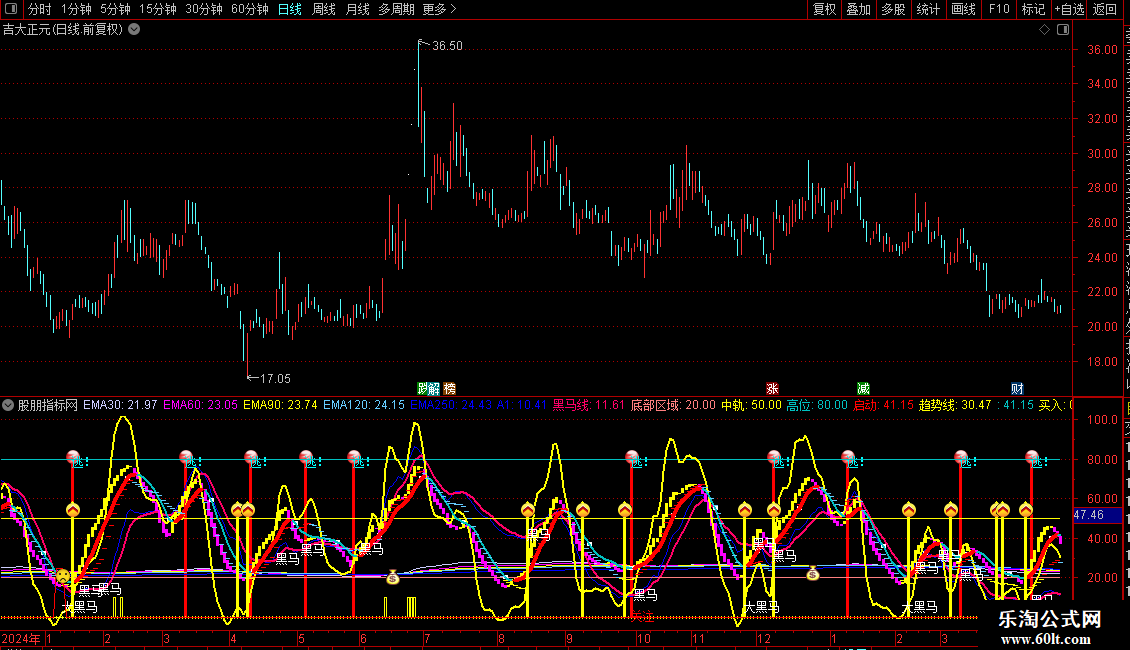Click the 叠加 overlay button
Viewport: 1130px width, 650px height.
click(859, 9)
